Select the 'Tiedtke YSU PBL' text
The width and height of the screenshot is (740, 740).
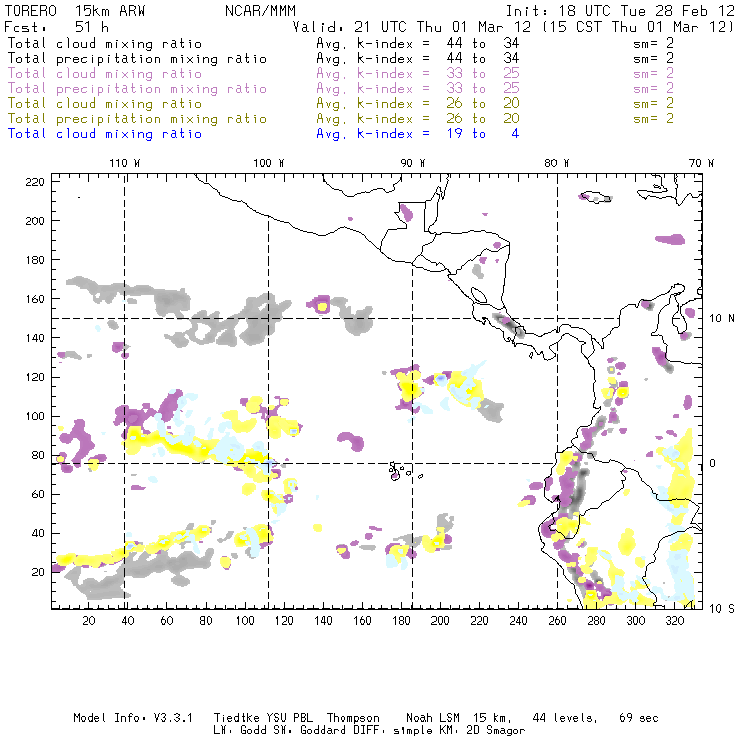click(263, 718)
